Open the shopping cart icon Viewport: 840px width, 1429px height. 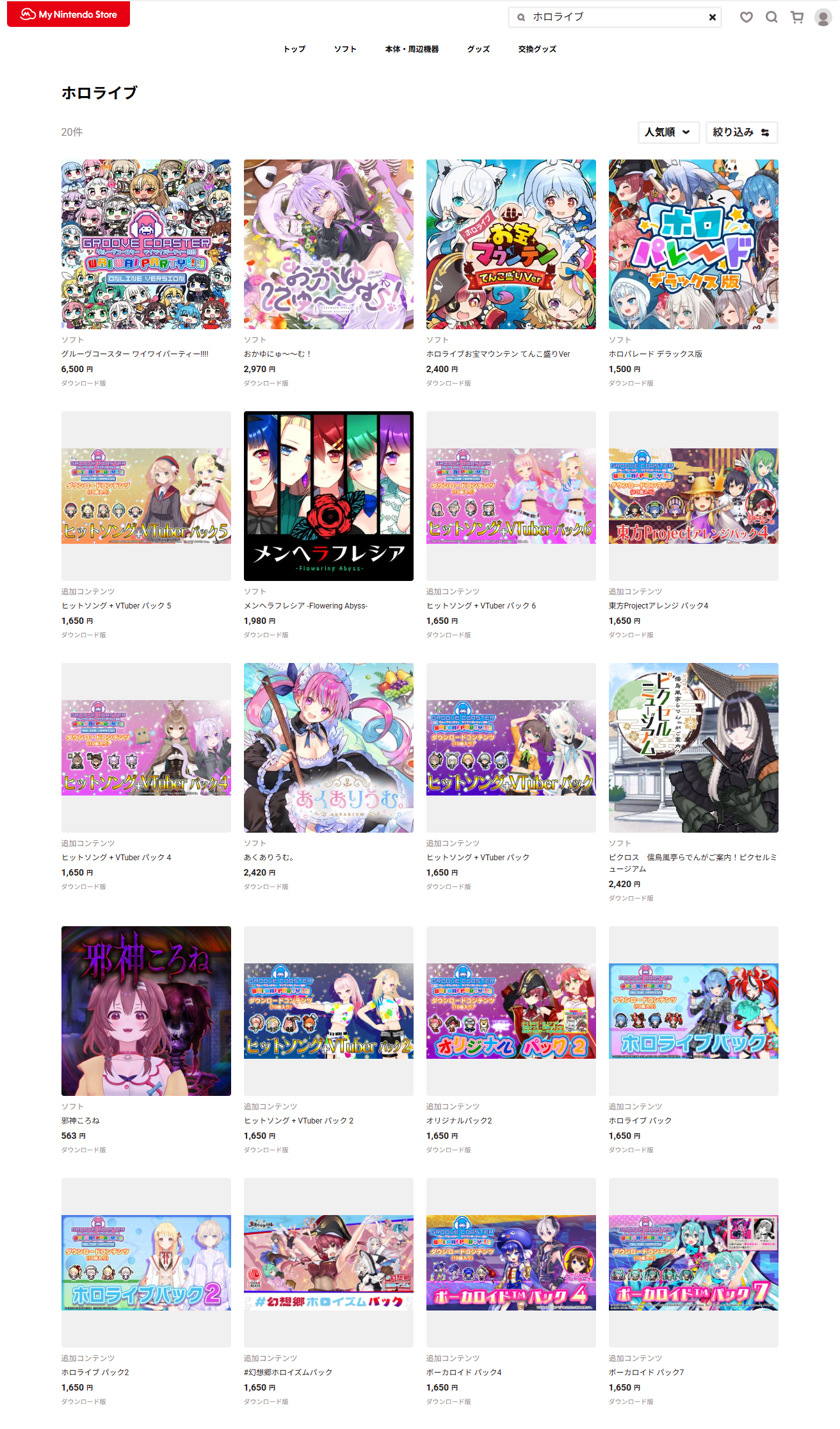(797, 17)
